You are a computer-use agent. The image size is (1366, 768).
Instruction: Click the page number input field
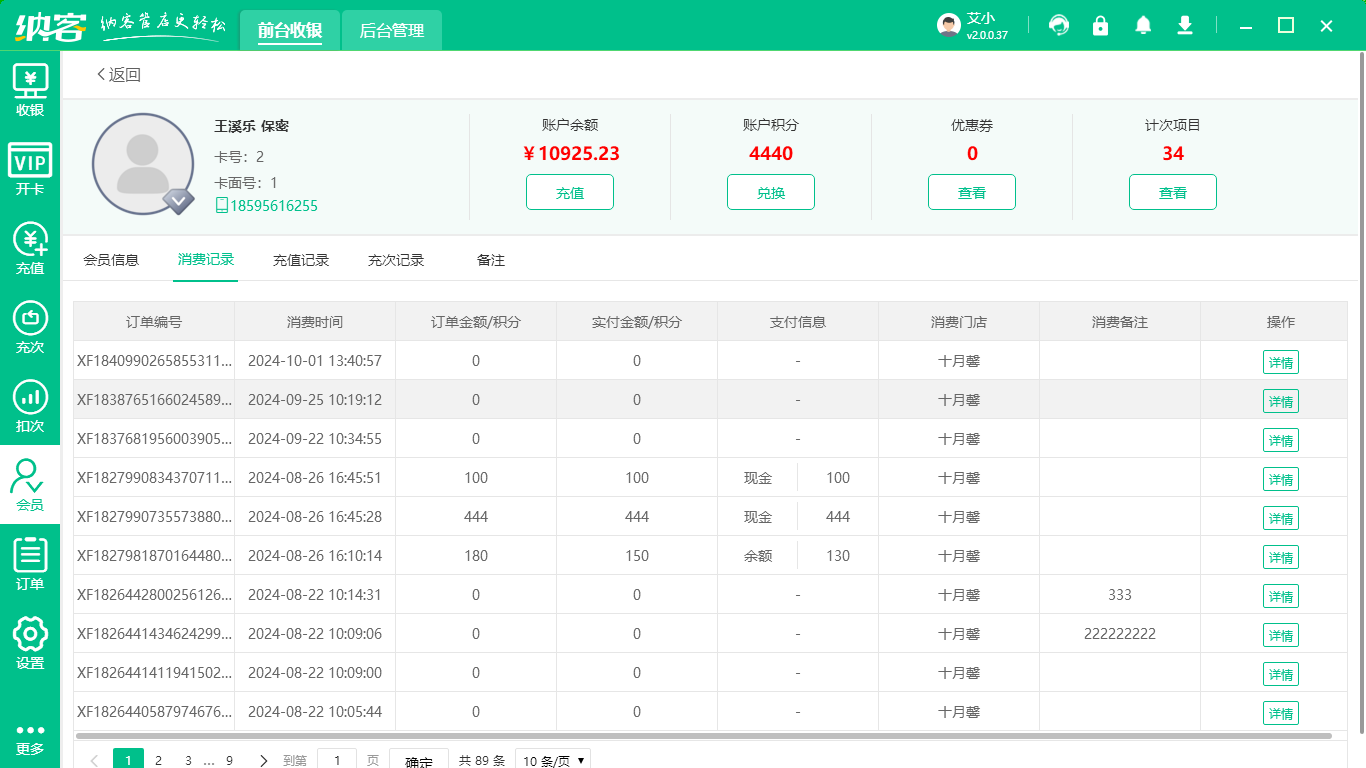point(337,760)
